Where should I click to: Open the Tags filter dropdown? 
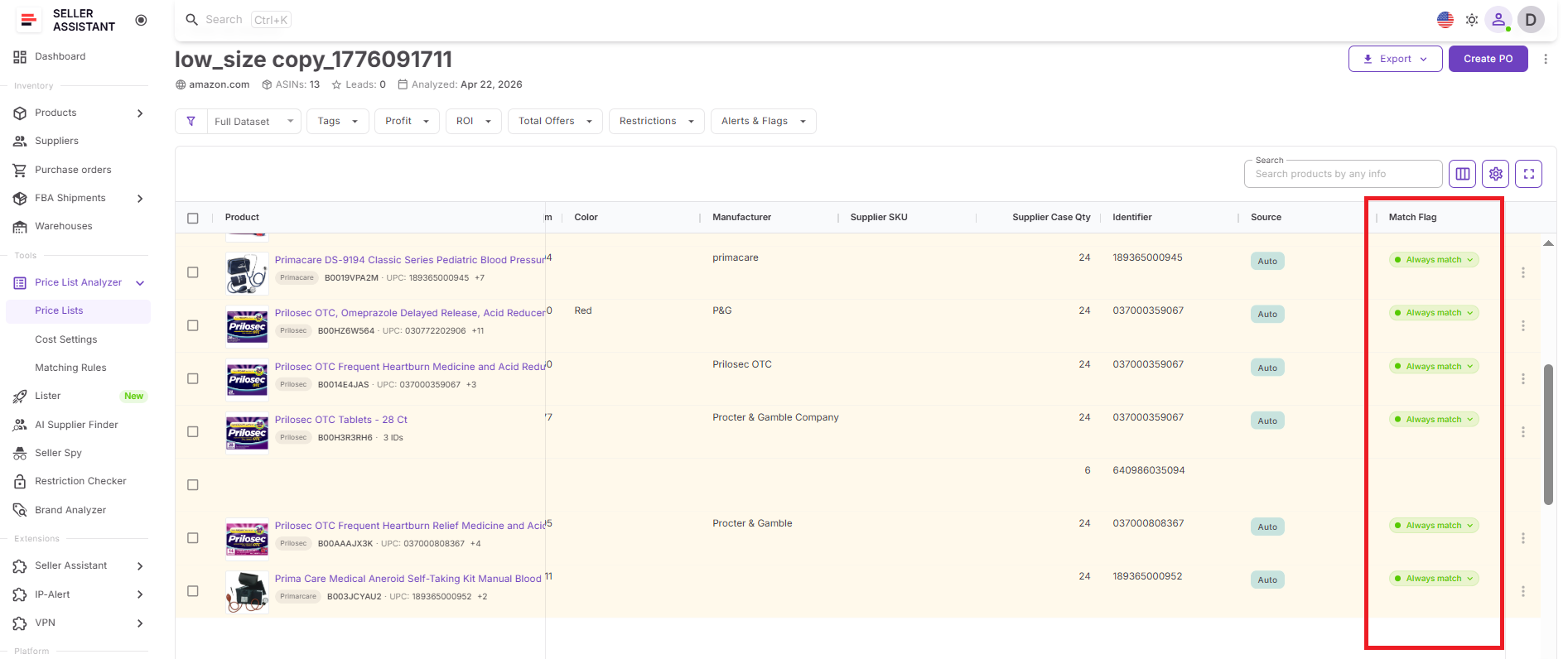[x=338, y=121]
